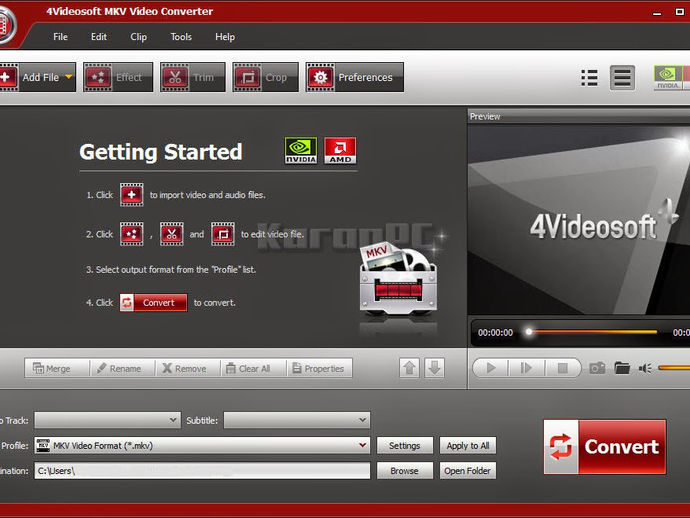
Task: Switch to detailed list view icon
Action: 589,78
